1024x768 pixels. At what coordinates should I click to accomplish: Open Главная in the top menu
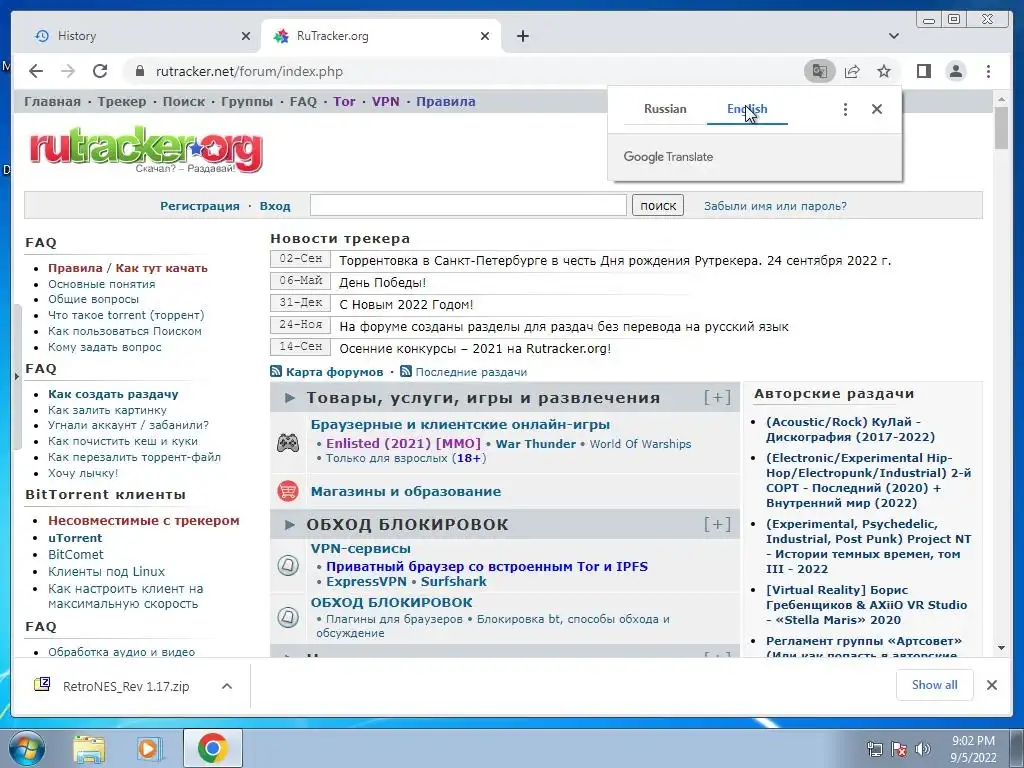click(52, 101)
